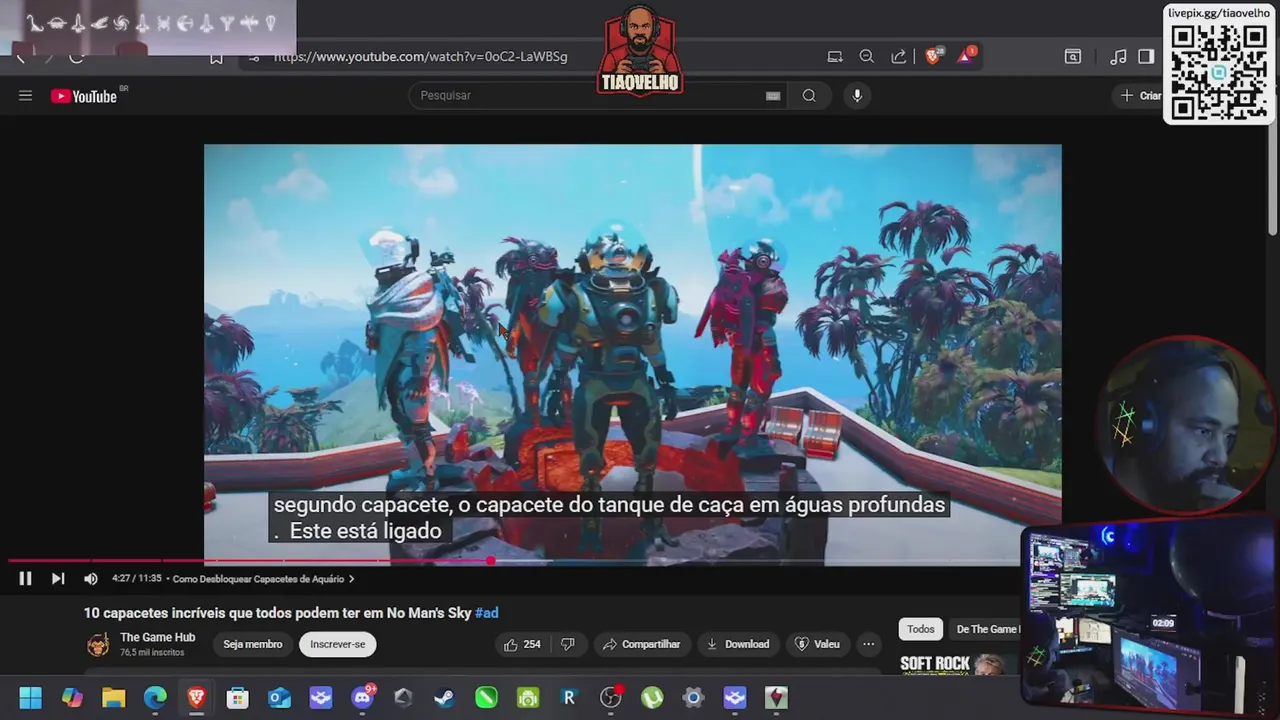1280x720 pixels.
Task: Click the Download button
Action: (x=738, y=645)
